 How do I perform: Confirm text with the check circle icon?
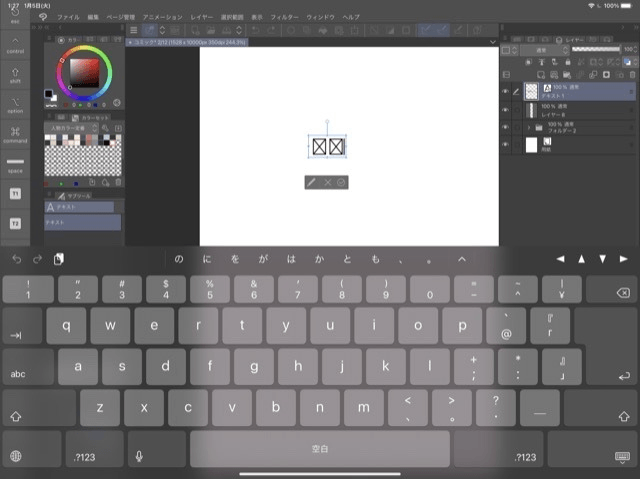(341, 182)
